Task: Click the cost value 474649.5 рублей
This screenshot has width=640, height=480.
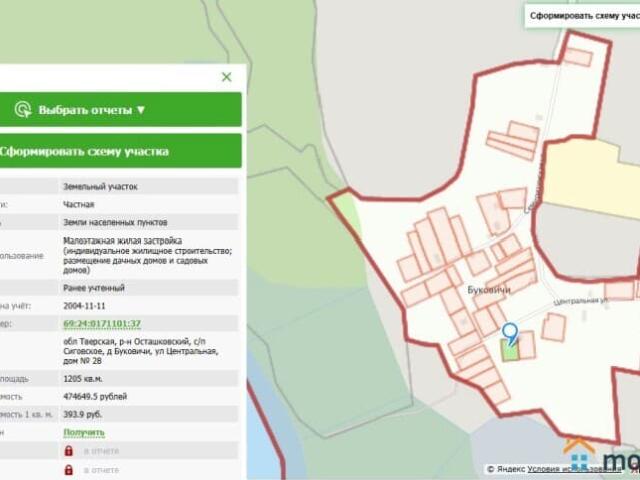Action: click(95, 396)
